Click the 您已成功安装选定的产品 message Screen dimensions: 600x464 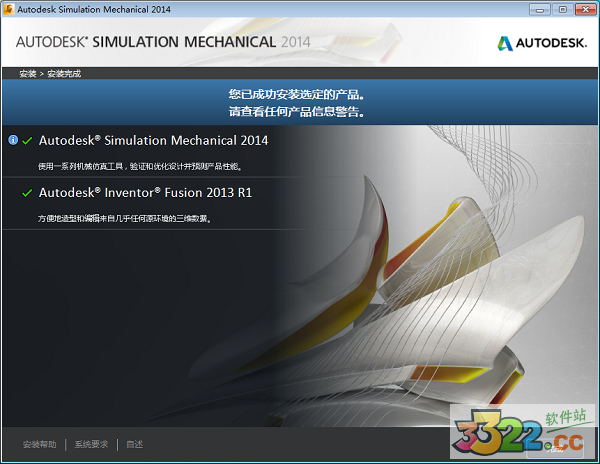(x=297, y=94)
